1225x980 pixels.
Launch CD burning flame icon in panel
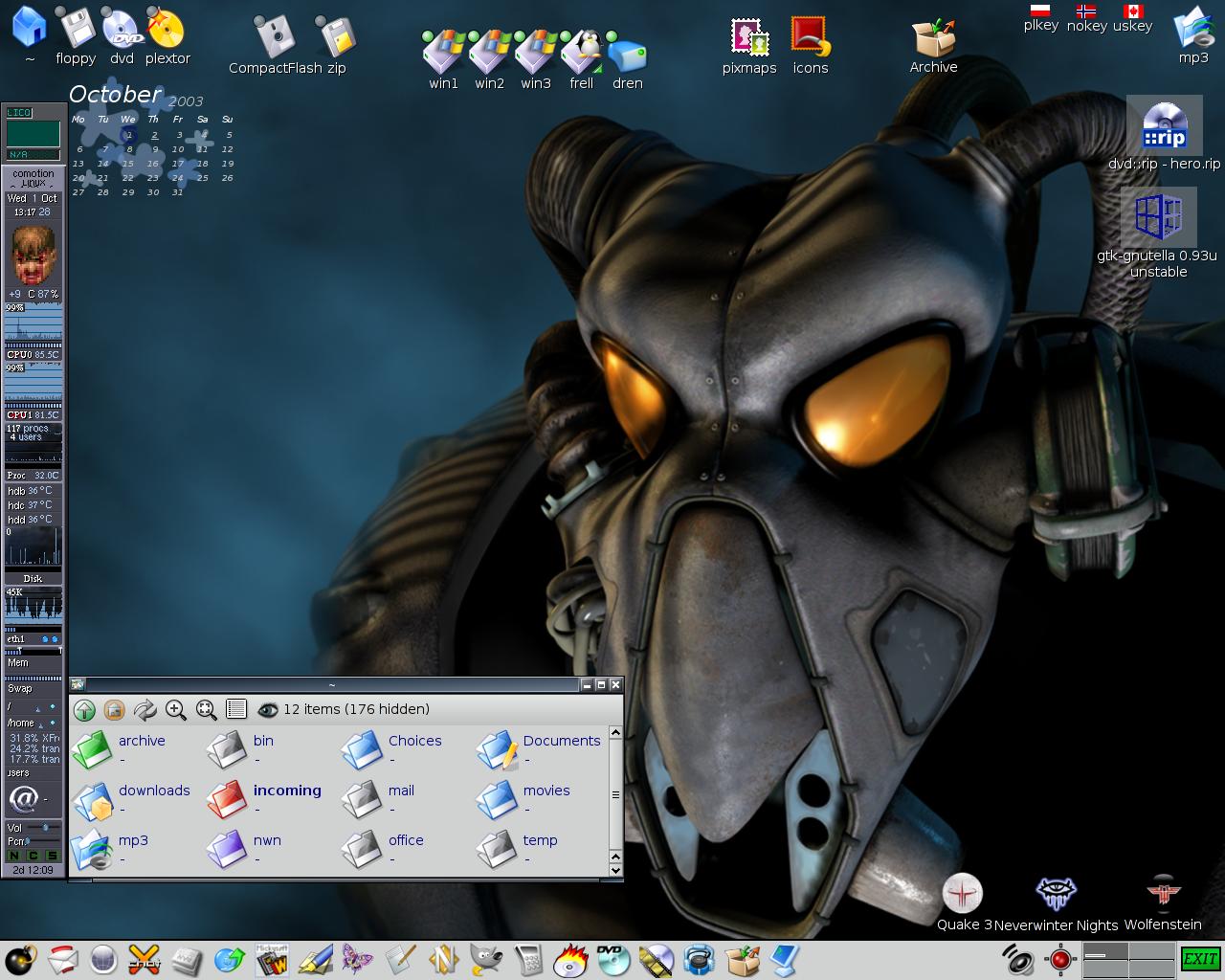(x=570, y=959)
